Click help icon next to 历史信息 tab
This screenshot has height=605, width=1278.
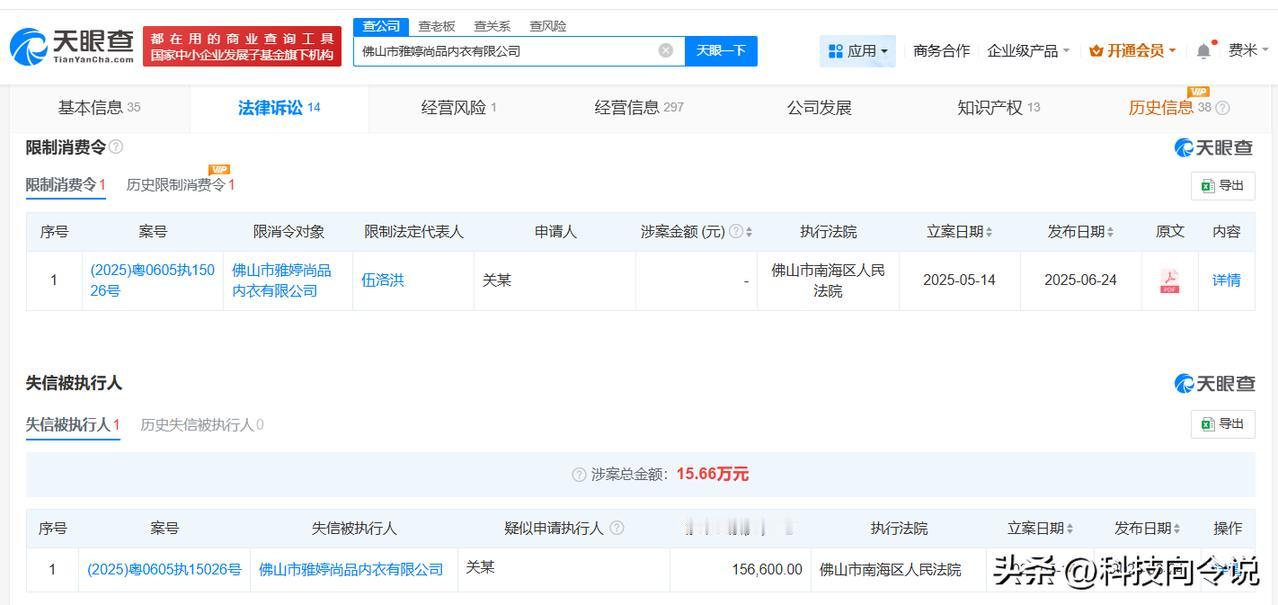1222,108
